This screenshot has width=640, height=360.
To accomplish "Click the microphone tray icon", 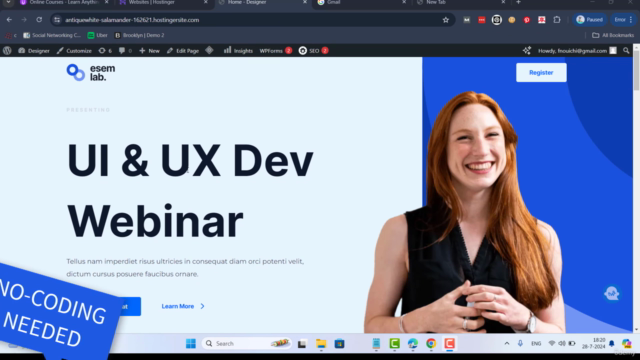I will [x=520, y=344].
